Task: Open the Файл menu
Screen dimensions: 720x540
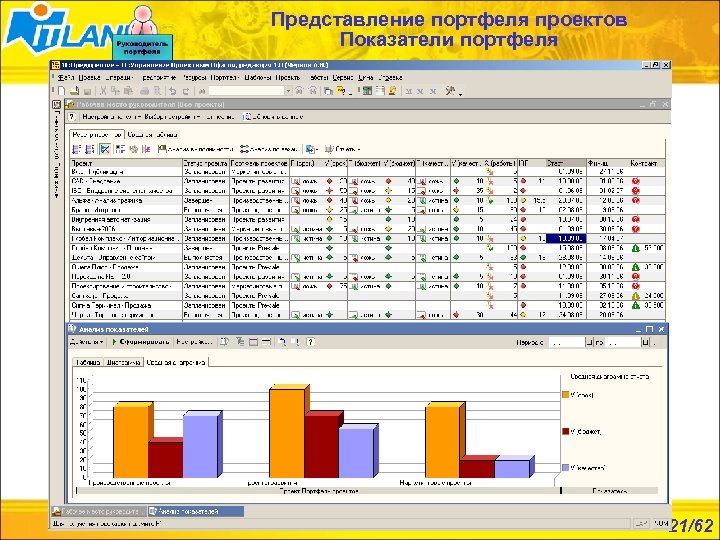Action: pos(66,78)
